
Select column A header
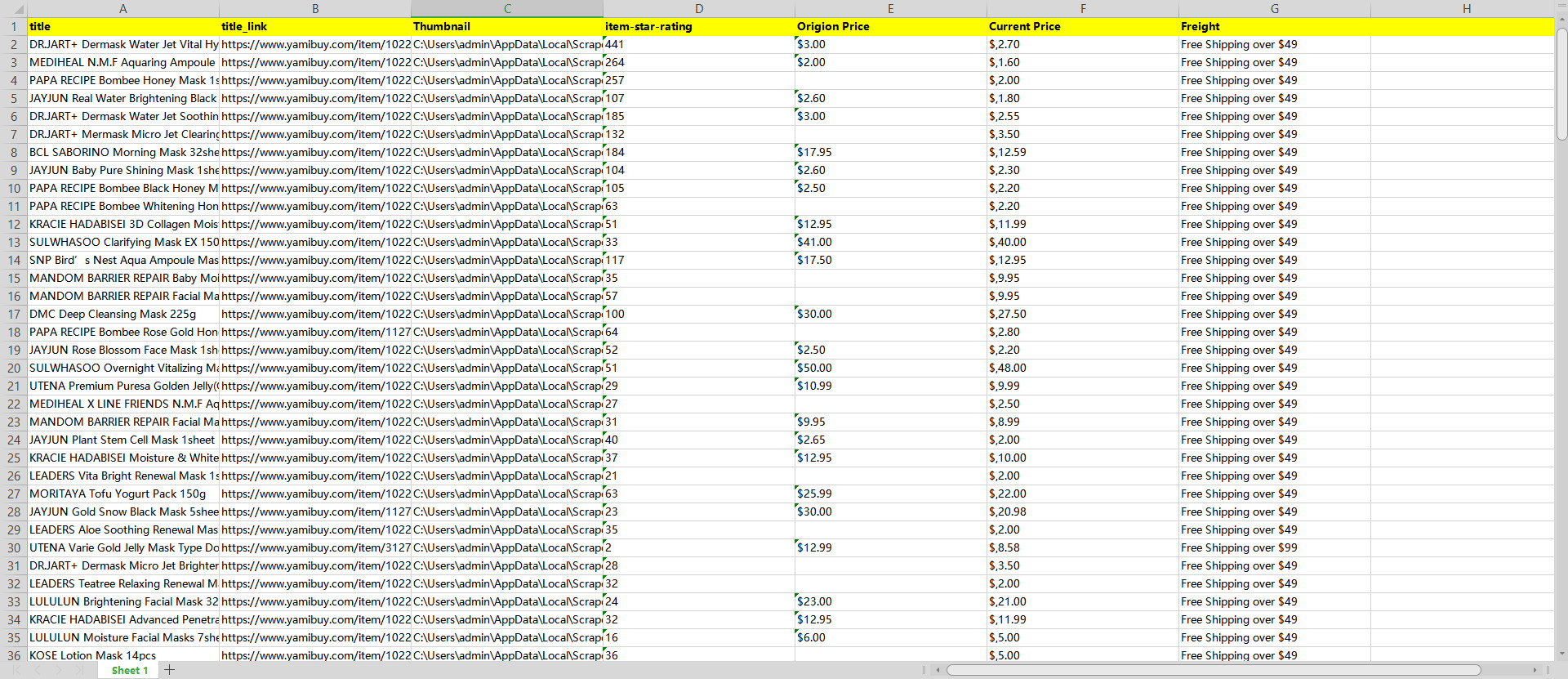tap(123, 9)
